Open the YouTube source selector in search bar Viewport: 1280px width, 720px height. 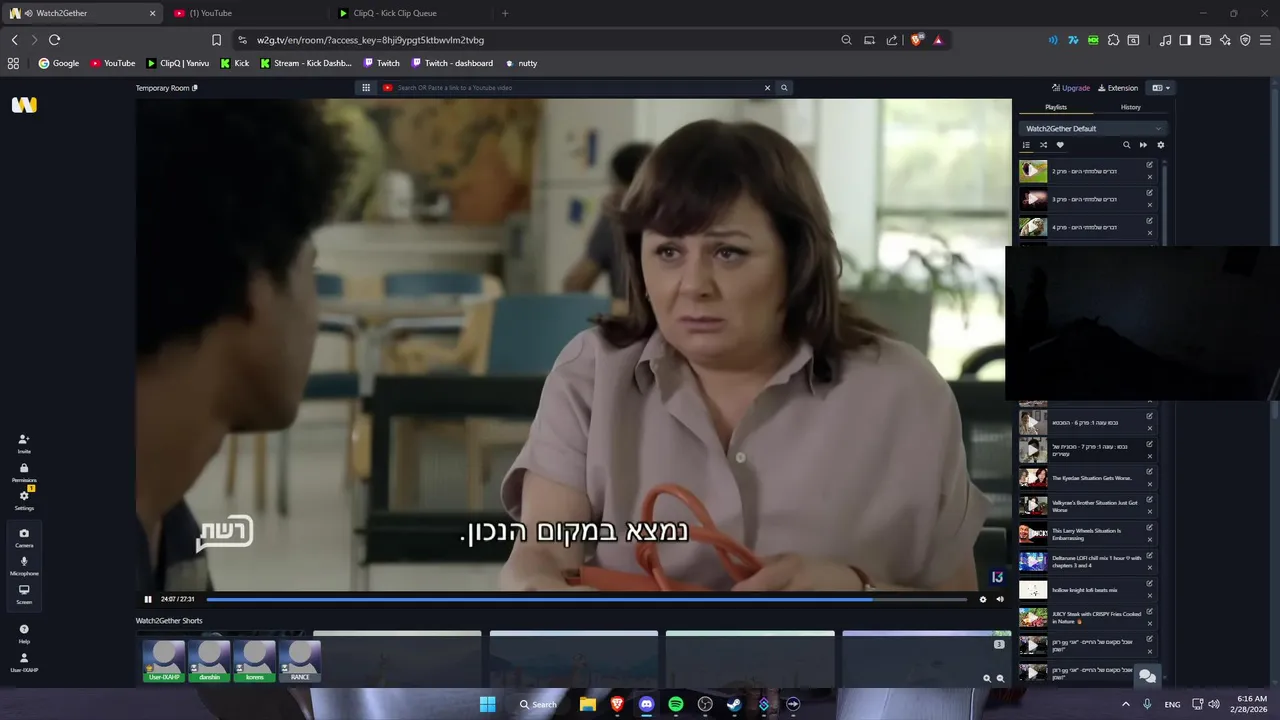tap(387, 88)
